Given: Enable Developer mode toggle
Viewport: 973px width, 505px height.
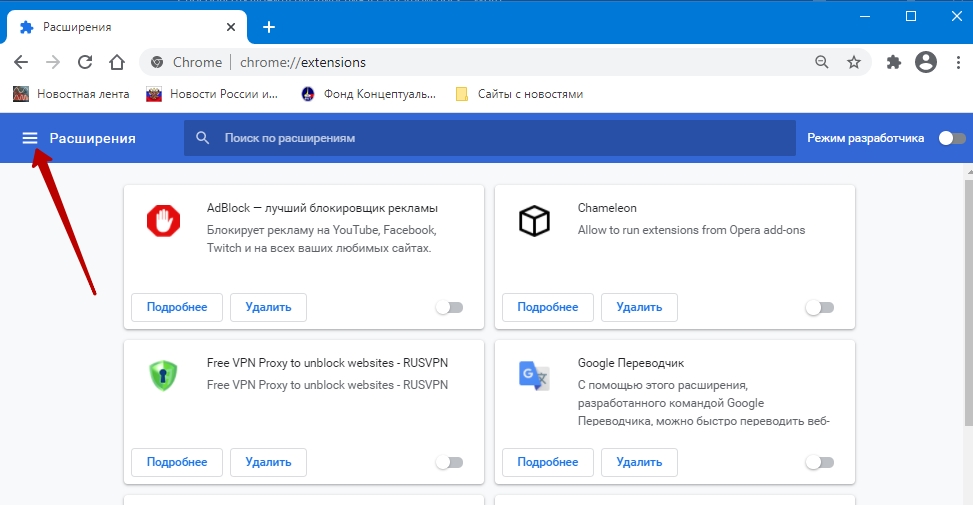Looking at the screenshot, I should (952, 138).
